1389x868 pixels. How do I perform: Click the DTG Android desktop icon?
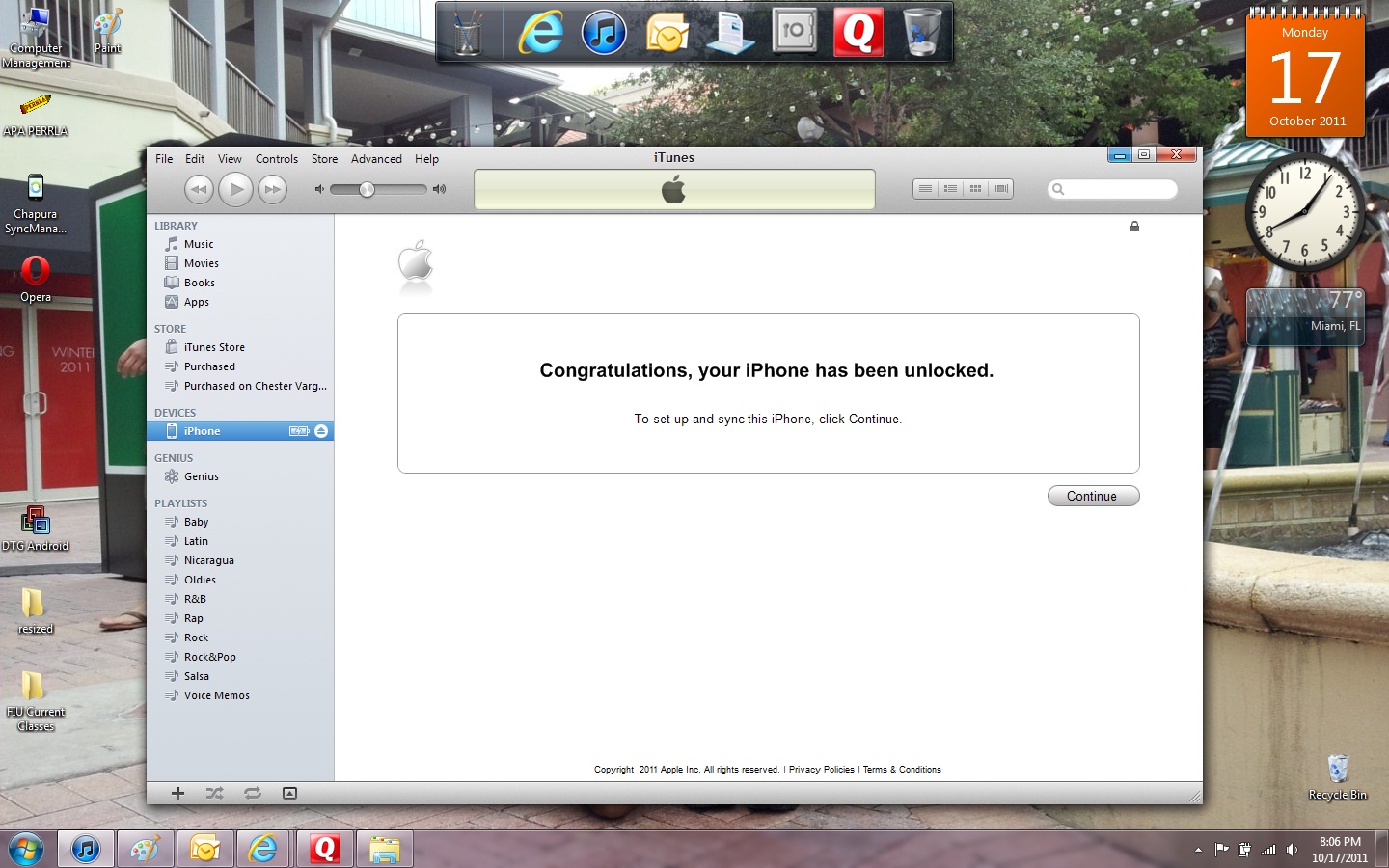click(36, 529)
